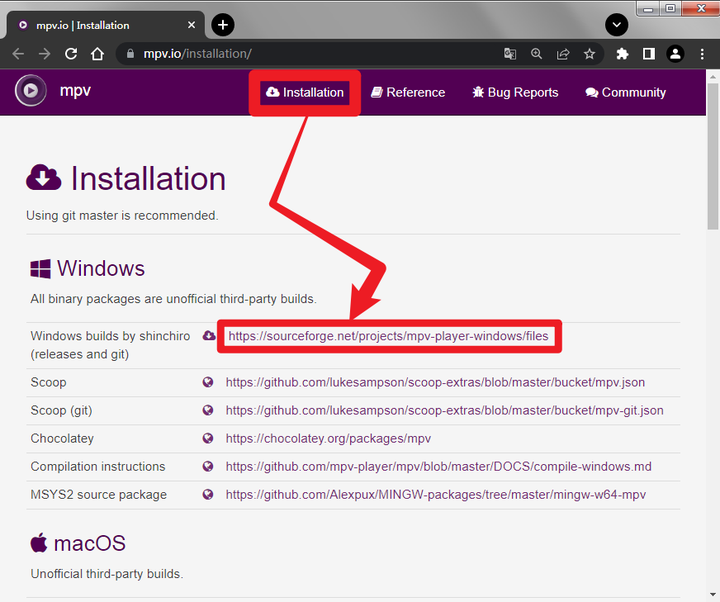Open the three-dot Chrome menu
This screenshot has height=602, width=720.
coord(702,54)
